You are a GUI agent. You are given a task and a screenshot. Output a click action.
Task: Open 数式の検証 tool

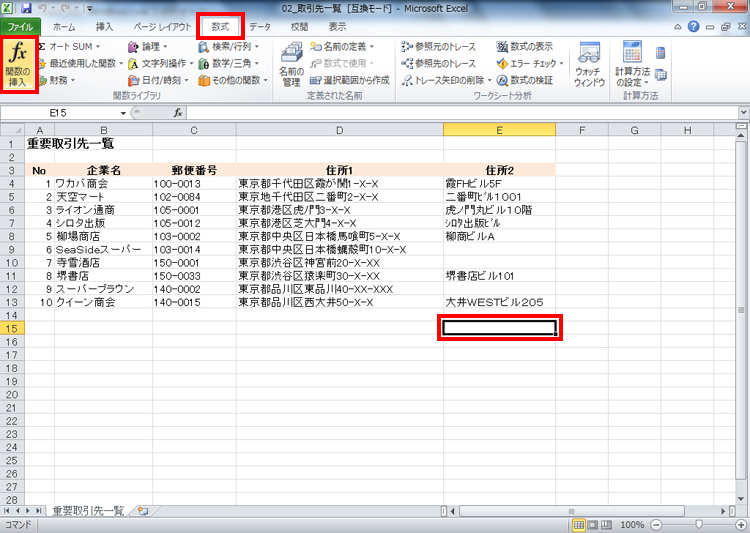pyautogui.click(x=525, y=80)
